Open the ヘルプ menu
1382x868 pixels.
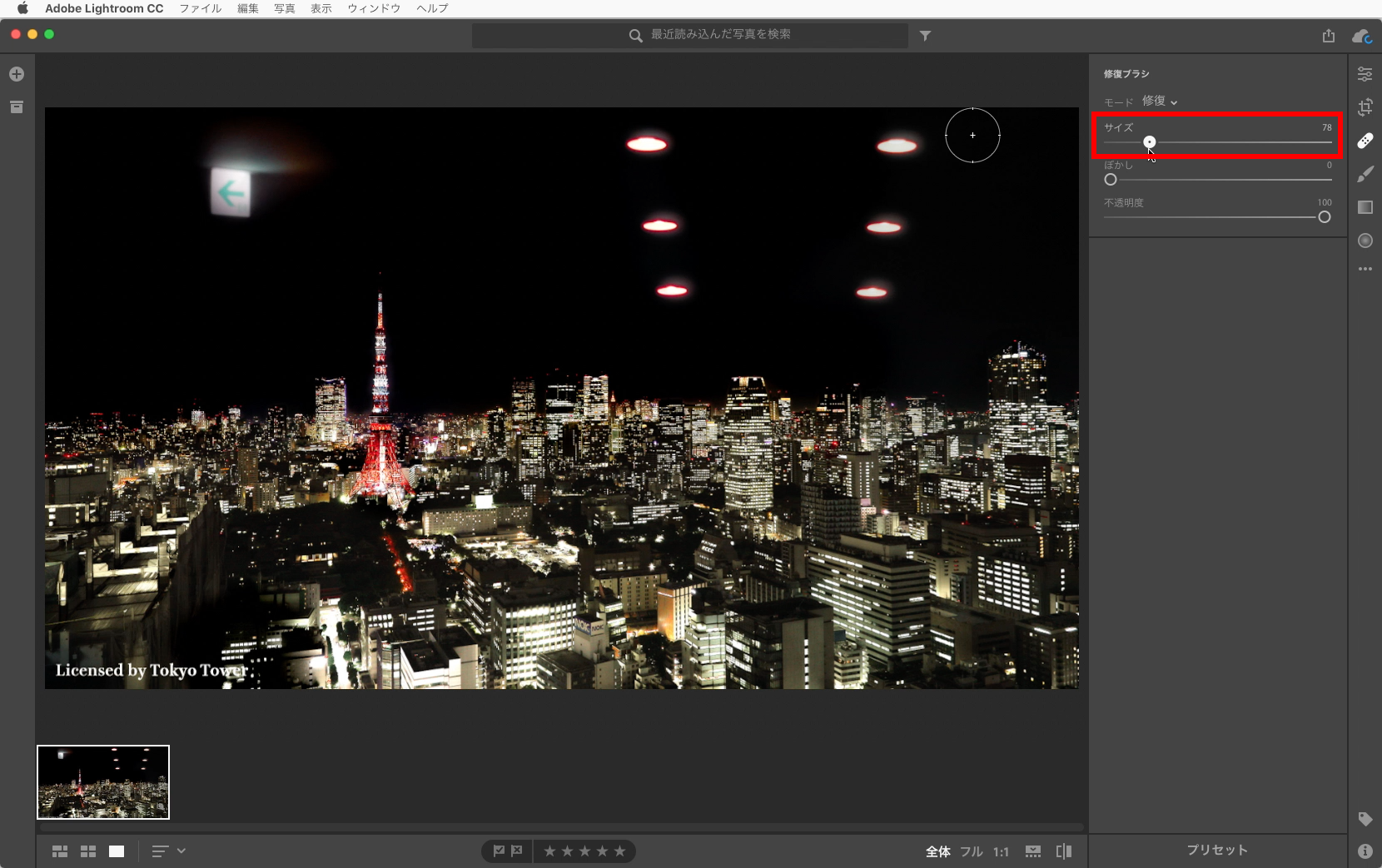[x=432, y=8]
